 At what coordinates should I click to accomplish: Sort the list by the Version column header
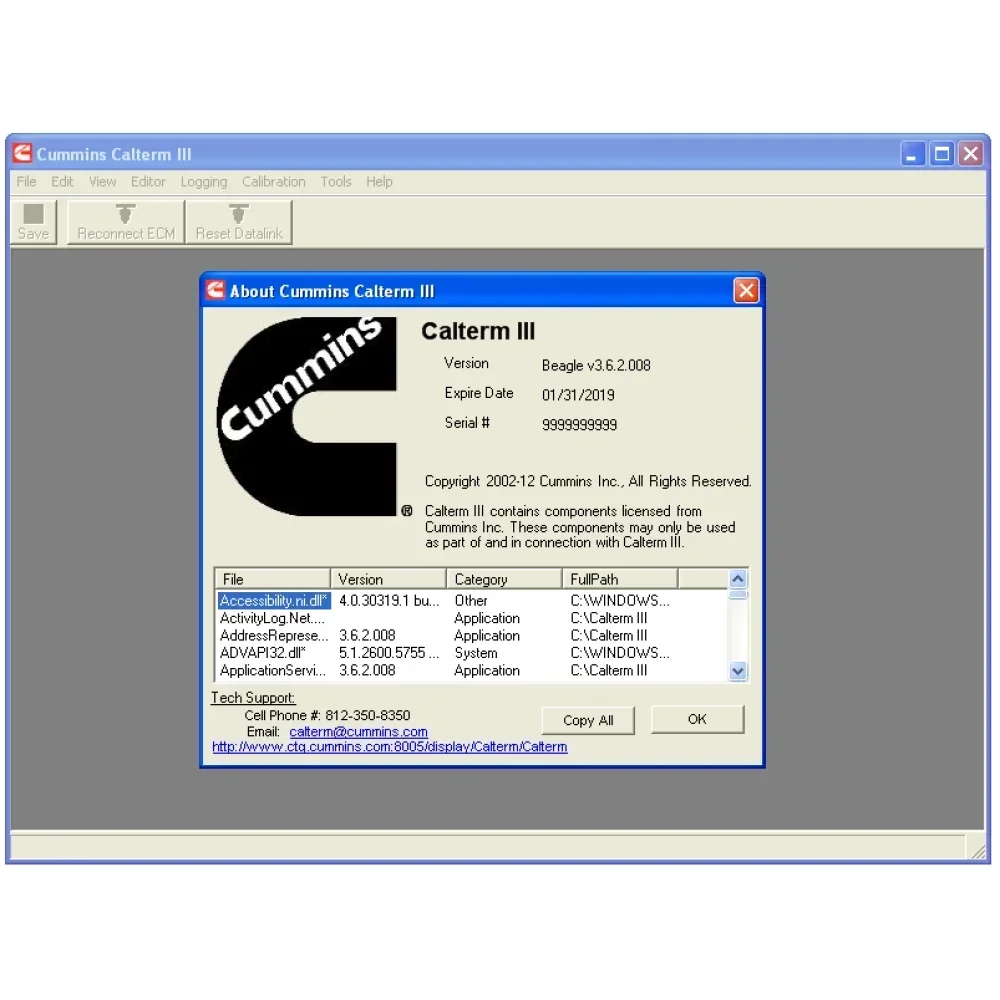388,579
